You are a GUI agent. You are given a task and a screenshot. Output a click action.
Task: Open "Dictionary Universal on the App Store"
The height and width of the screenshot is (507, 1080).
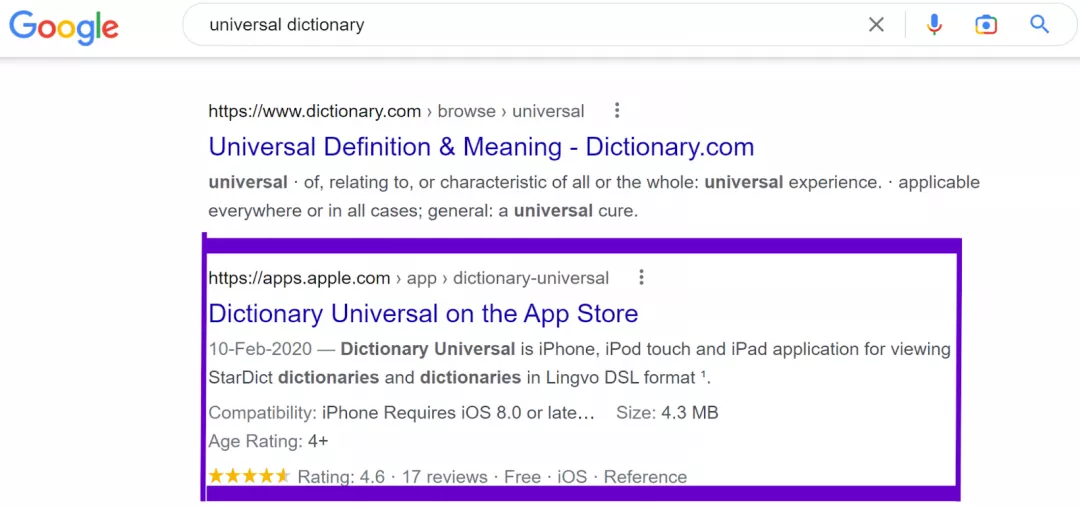[x=424, y=313]
